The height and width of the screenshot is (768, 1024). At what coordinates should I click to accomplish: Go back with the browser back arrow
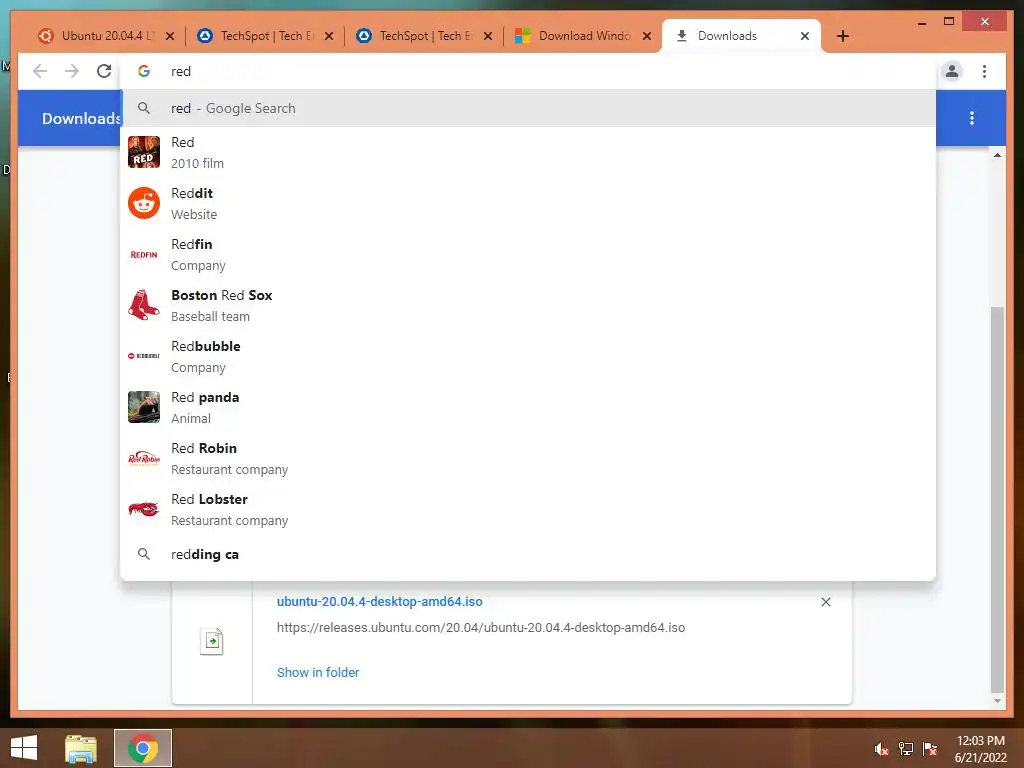coord(40,71)
